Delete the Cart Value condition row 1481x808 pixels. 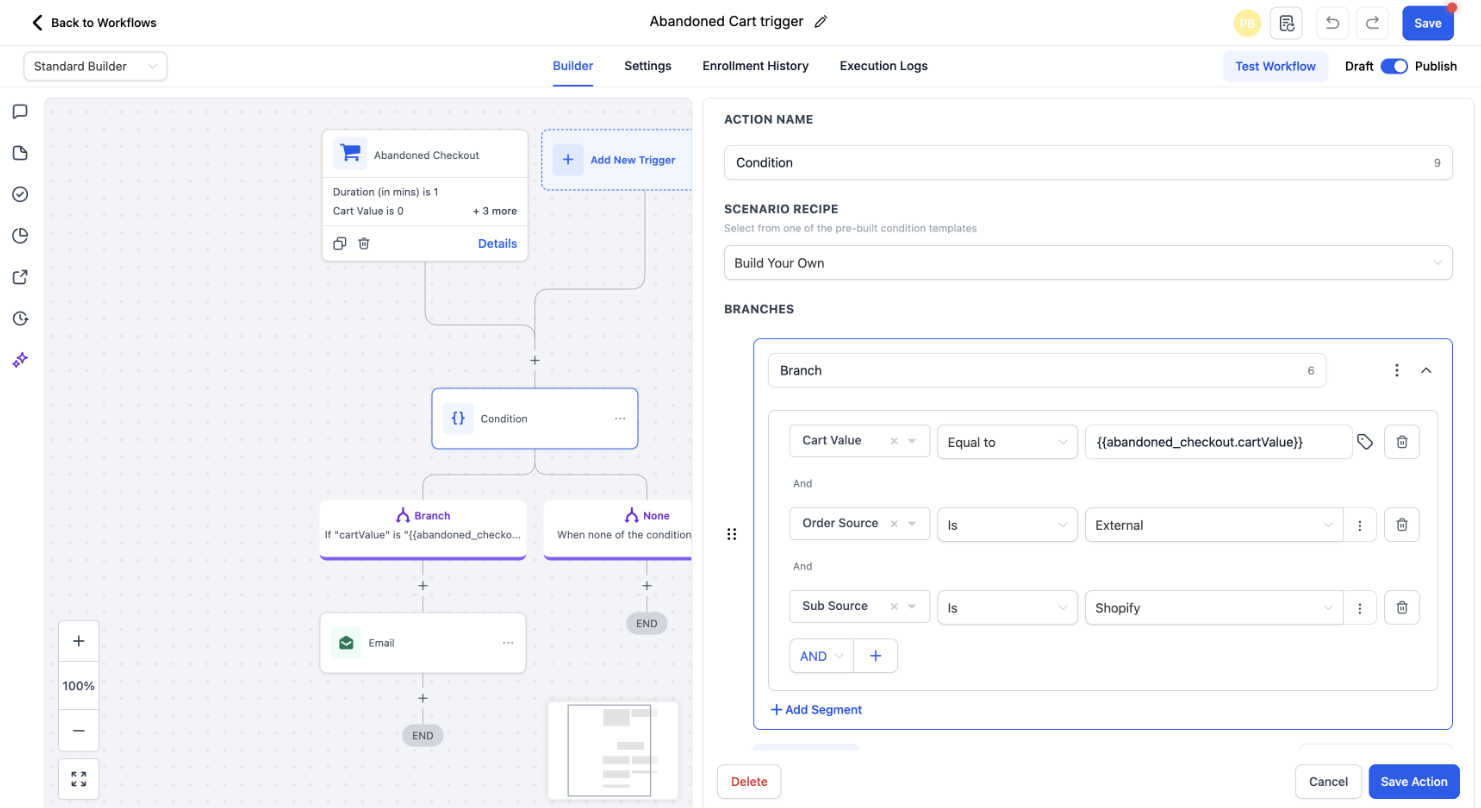point(1402,442)
